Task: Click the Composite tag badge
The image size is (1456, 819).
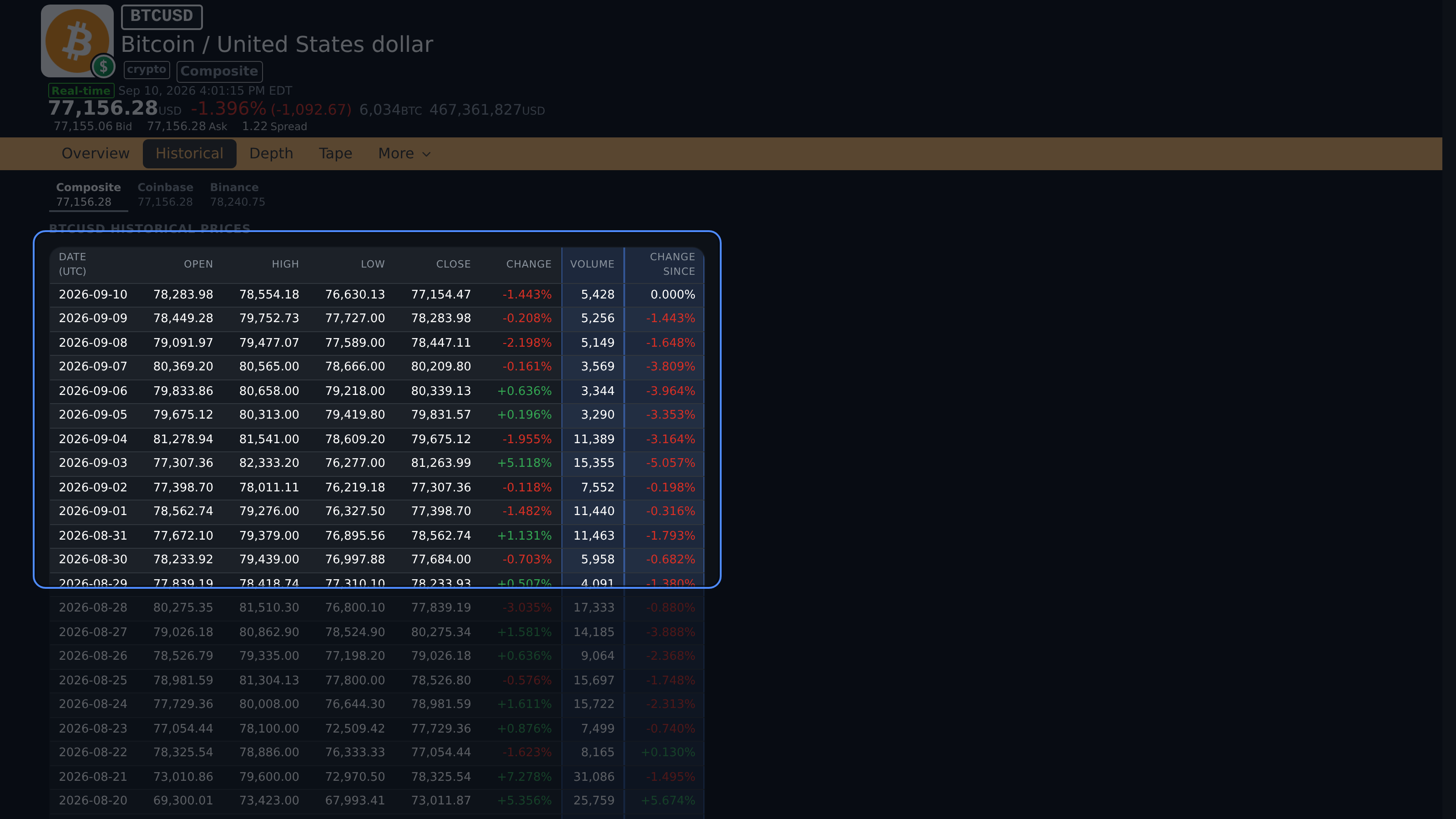Action: [x=219, y=71]
